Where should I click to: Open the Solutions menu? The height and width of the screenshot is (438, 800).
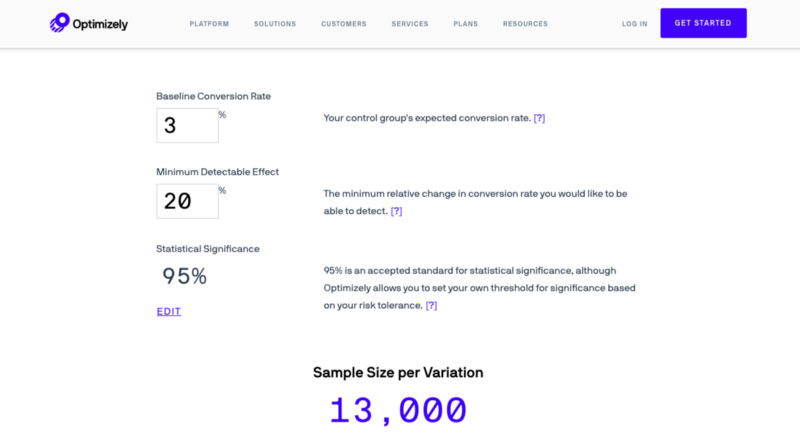(x=275, y=24)
